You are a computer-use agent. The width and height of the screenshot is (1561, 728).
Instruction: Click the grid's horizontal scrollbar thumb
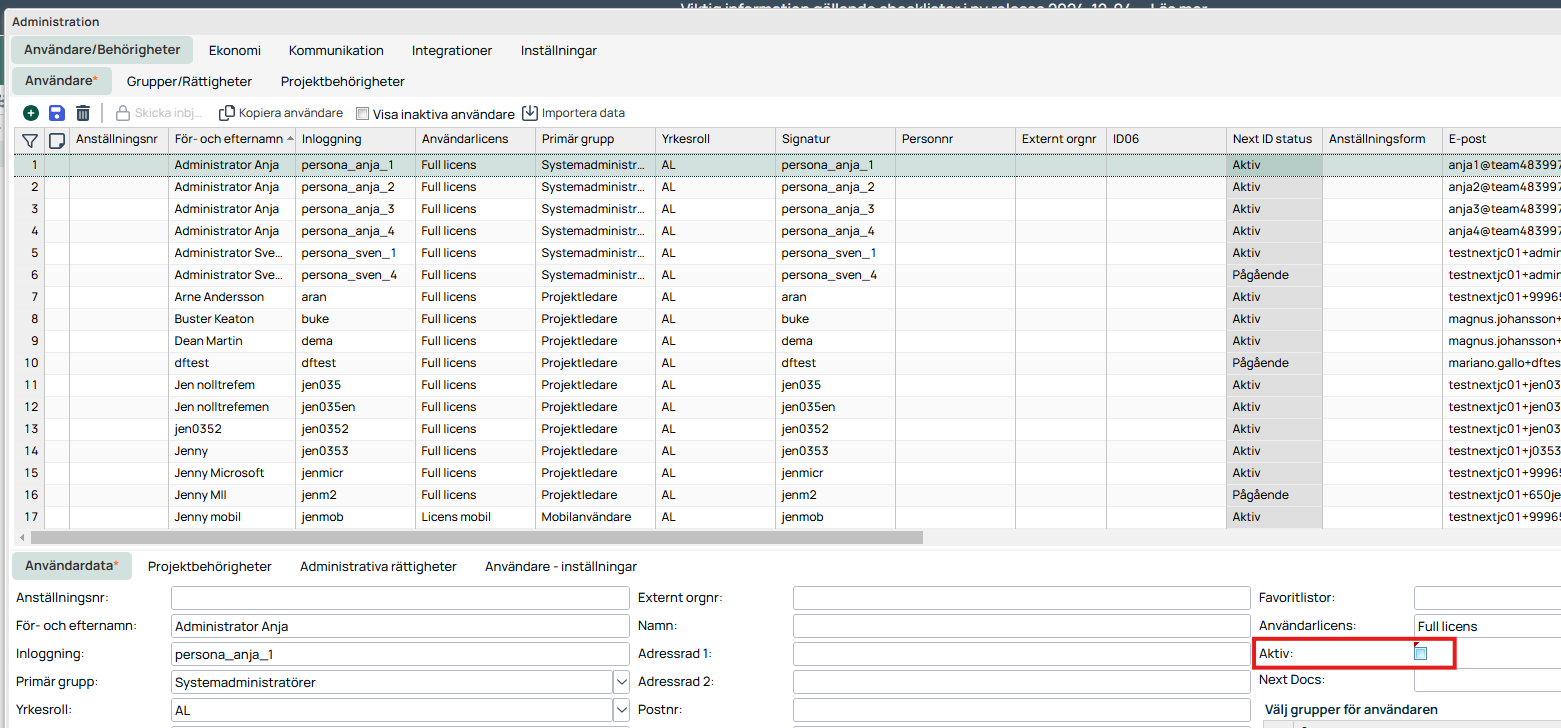tap(476, 537)
